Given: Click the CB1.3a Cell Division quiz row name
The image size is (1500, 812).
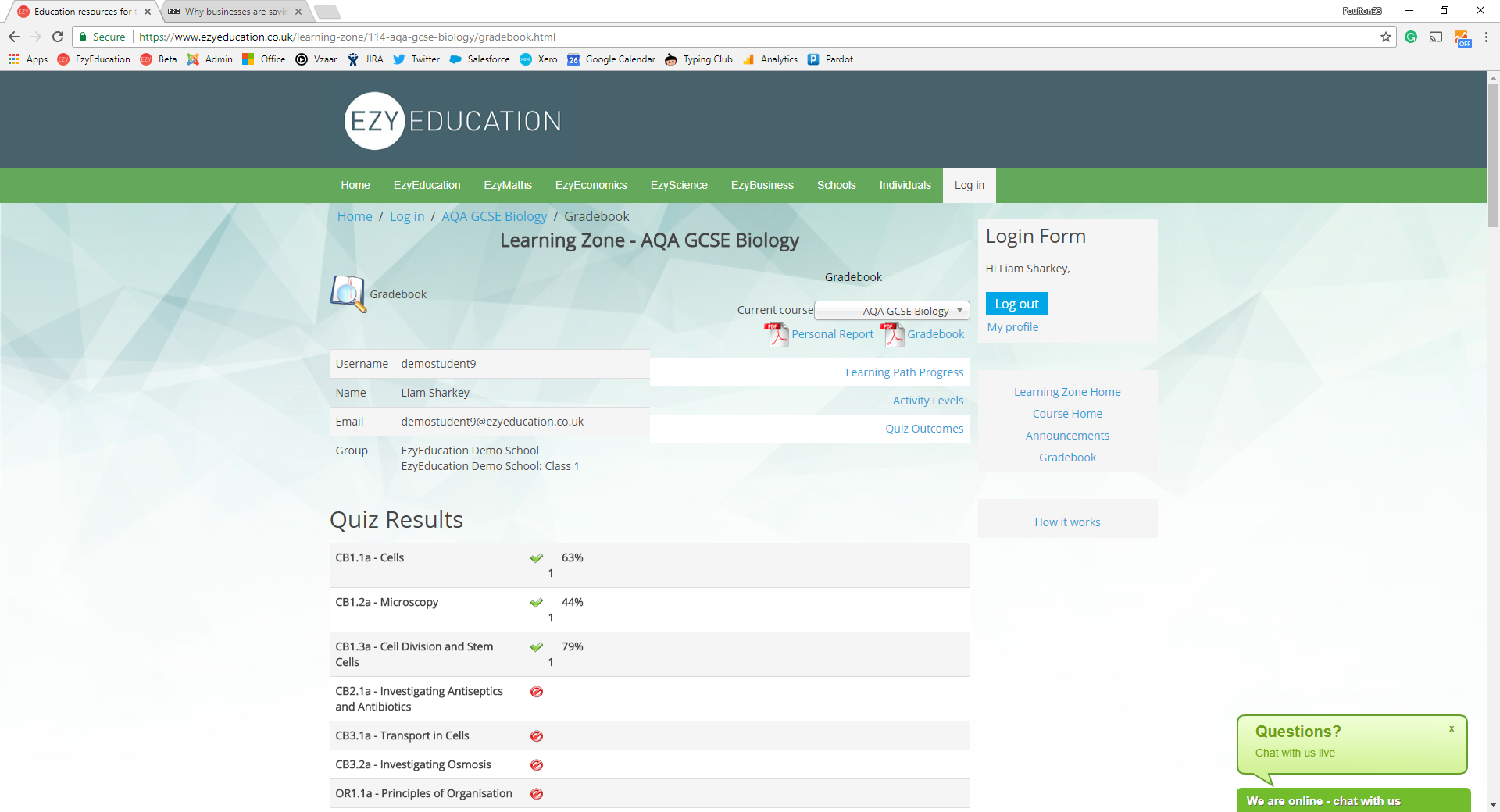Looking at the screenshot, I should (414, 654).
